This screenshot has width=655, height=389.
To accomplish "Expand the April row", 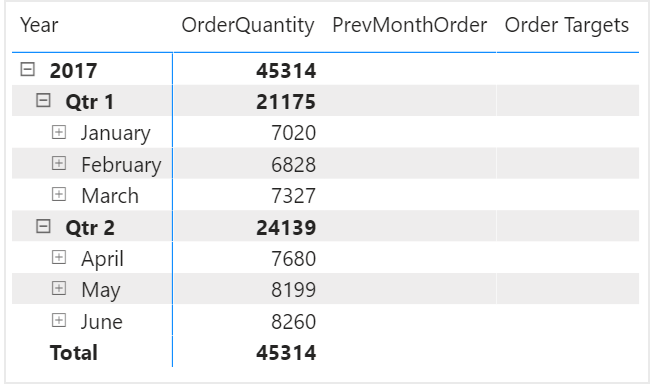I will click(x=59, y=258).
